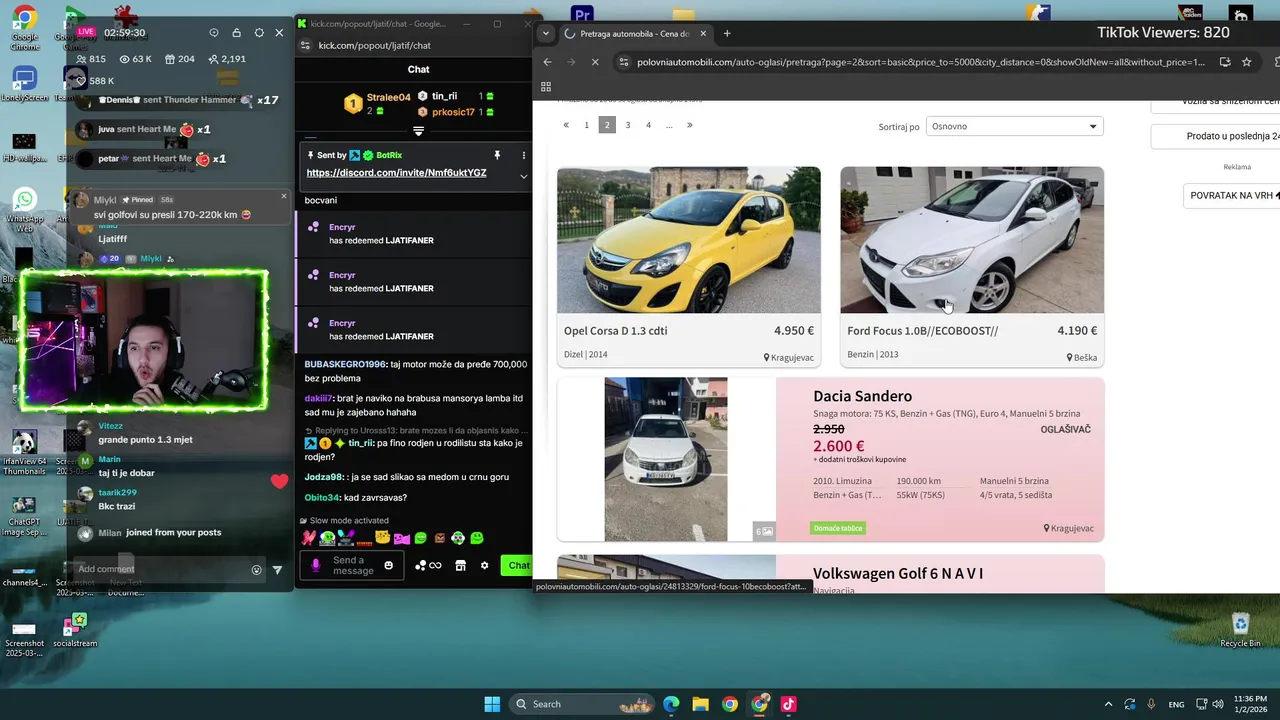Open Microsoft Edge from taskbar
Image resolution: width=1280 pixels, height=720 pixels.
click(x=671, y=704)
